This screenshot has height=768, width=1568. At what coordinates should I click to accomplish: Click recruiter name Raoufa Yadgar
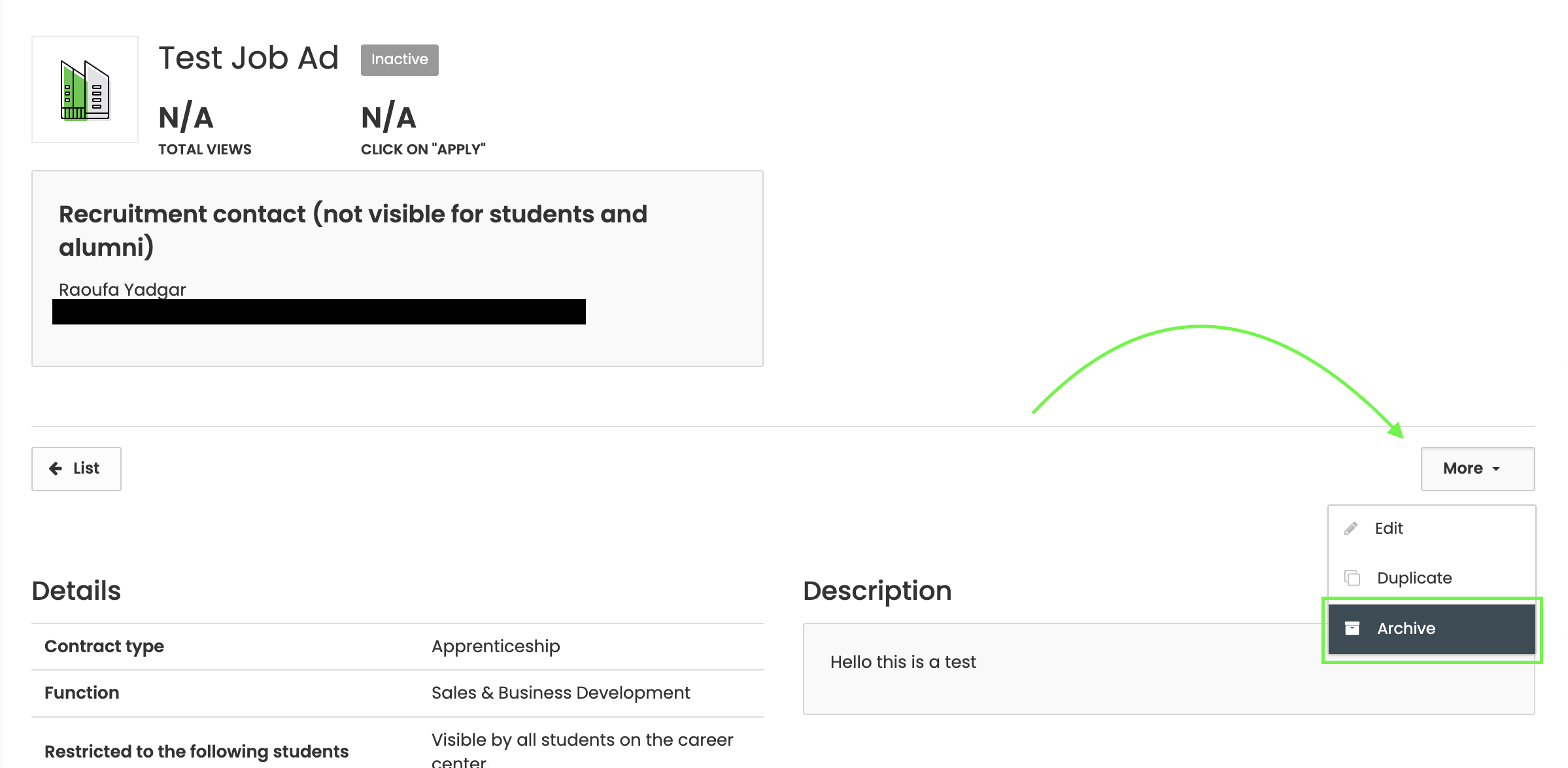pos(122,289)
